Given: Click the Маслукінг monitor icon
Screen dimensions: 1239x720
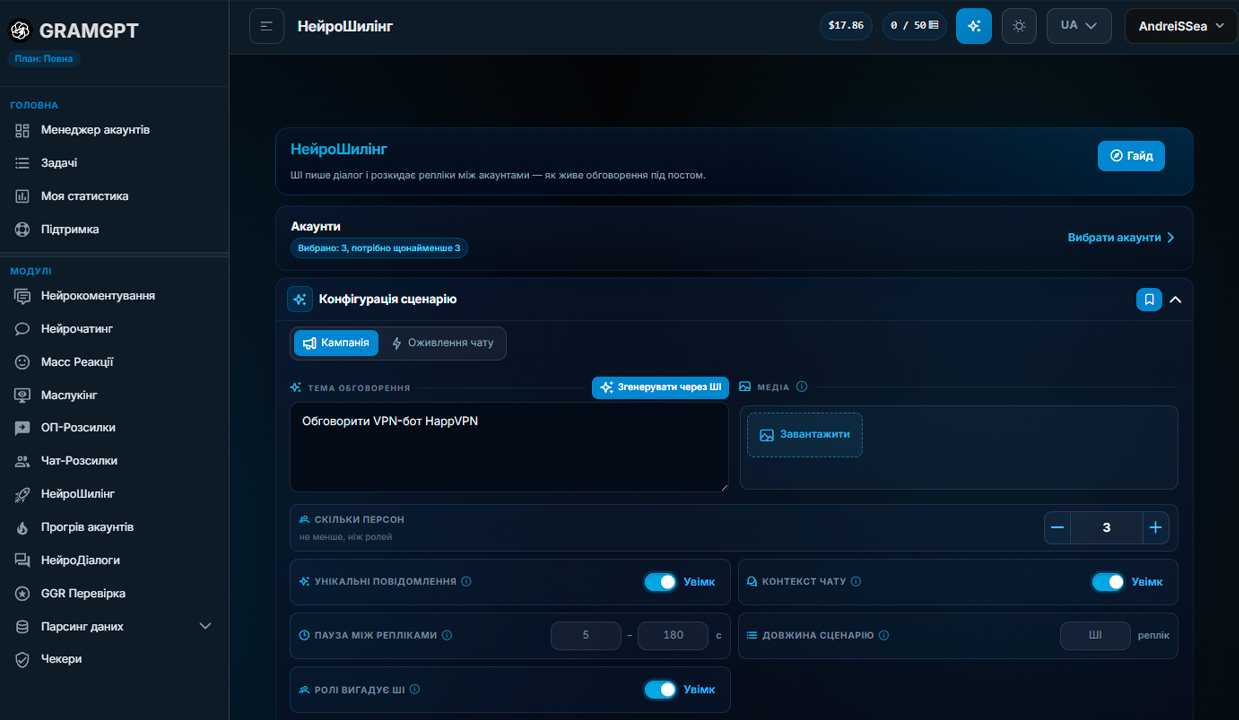Looking at the screenshot, I should pos(22,395).
